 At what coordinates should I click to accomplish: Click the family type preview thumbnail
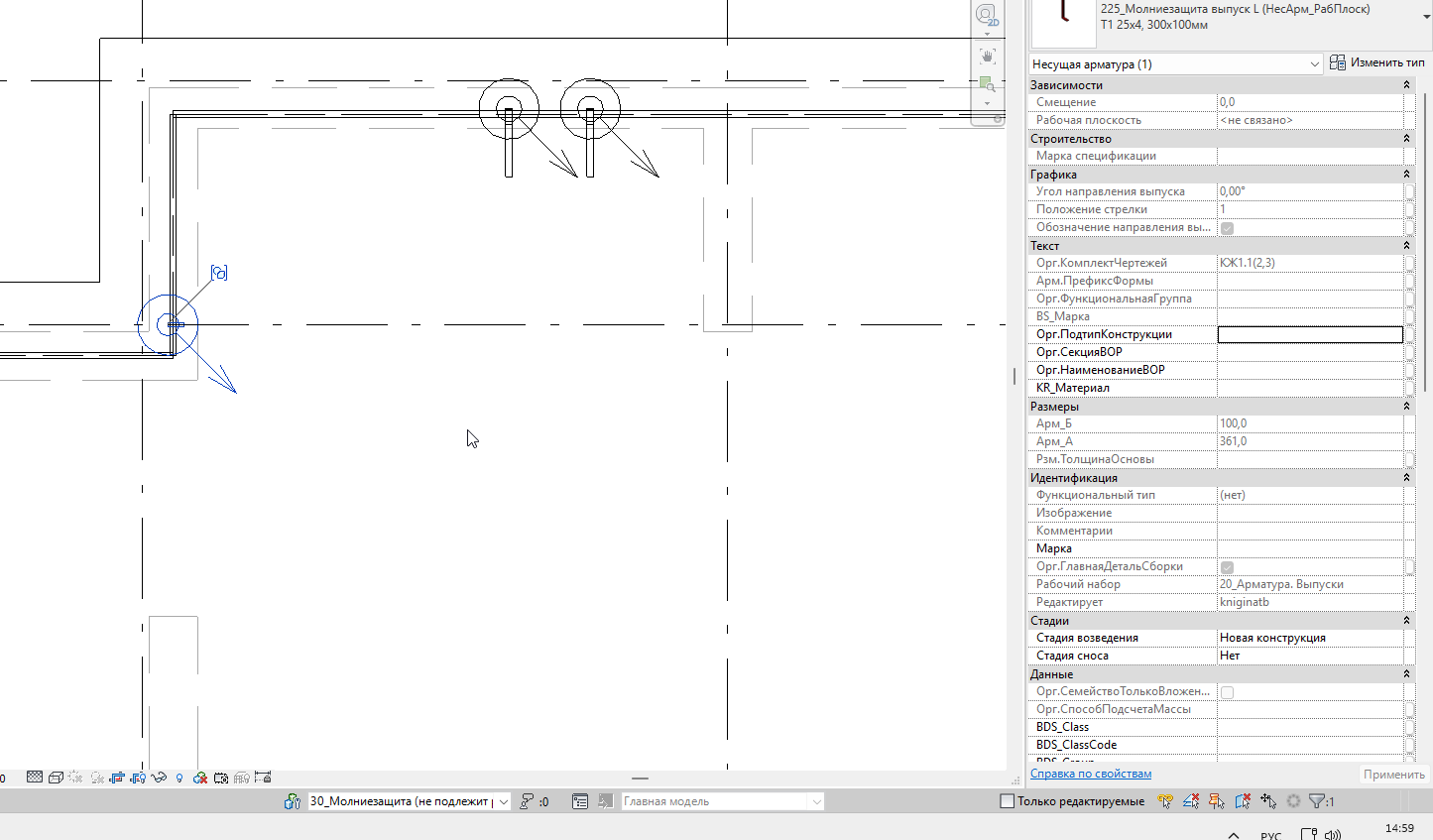tap(1064, 23)
